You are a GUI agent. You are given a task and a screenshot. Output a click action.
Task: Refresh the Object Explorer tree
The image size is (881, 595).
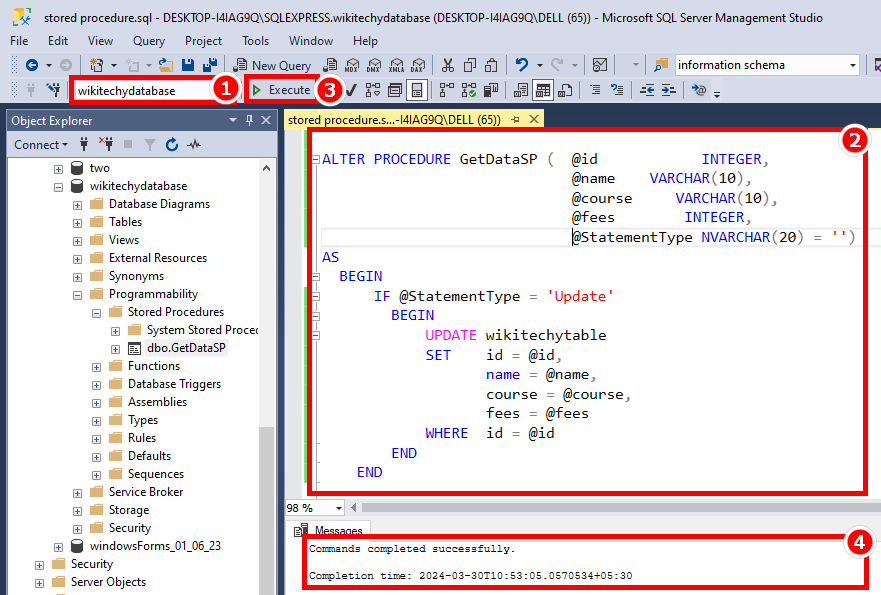pos(171,145)
